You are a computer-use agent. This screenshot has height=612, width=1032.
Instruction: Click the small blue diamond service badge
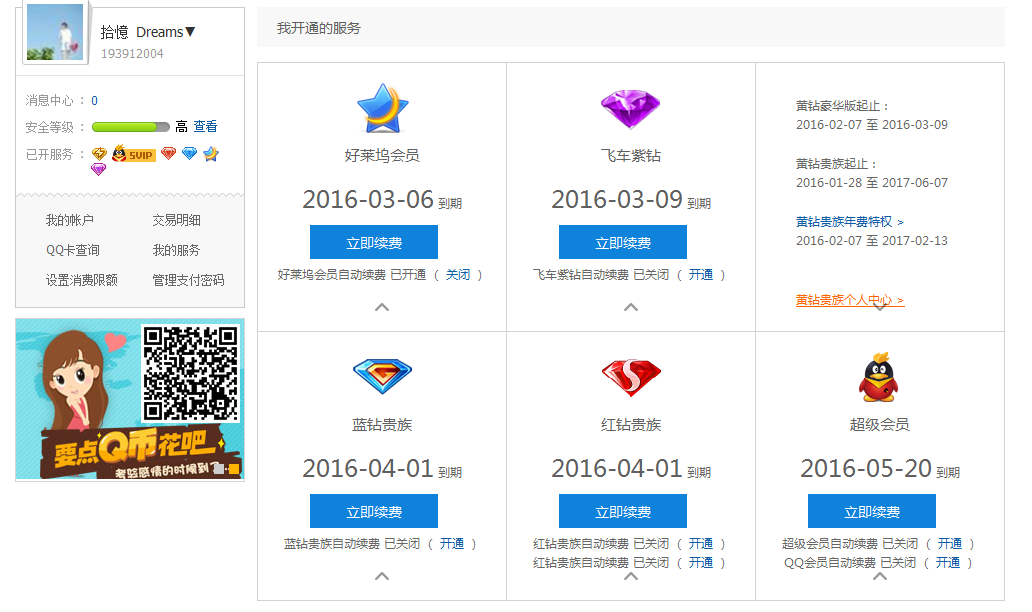point(190,154)
